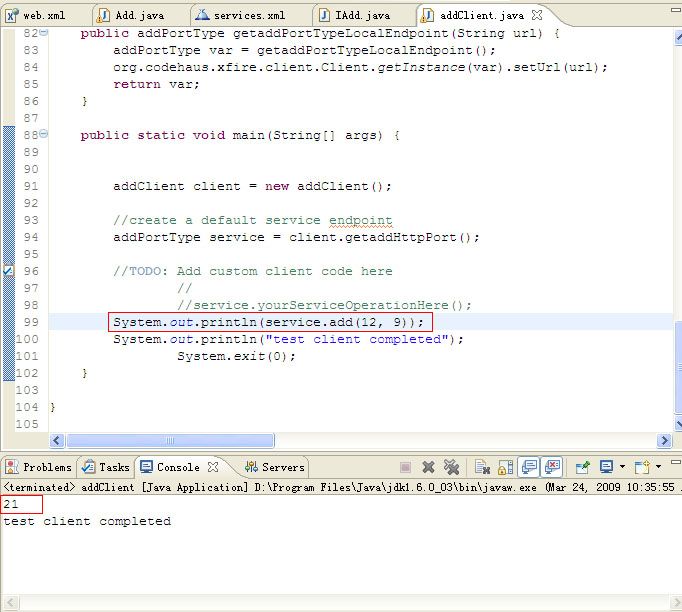682x612 pixels.
Task: Collapse method fold at line 82
Action: tap(44, 32)
